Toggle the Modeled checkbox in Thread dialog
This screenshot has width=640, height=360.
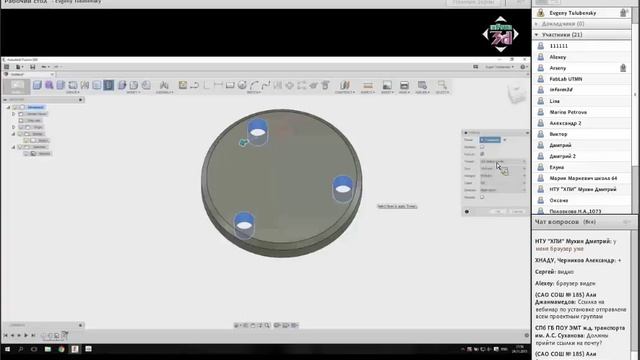tap(482, 147)
